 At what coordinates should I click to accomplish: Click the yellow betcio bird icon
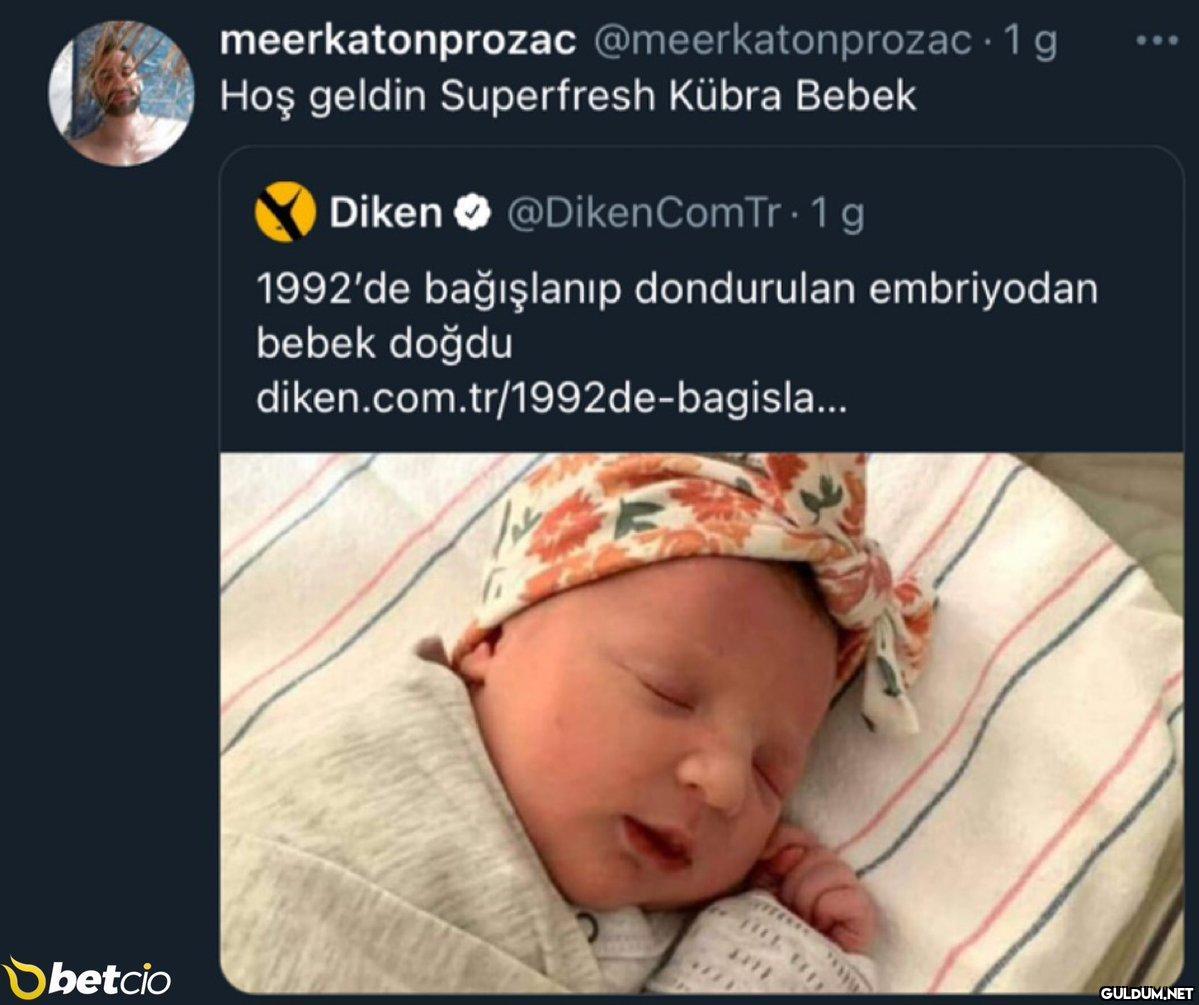click(24, 979)
